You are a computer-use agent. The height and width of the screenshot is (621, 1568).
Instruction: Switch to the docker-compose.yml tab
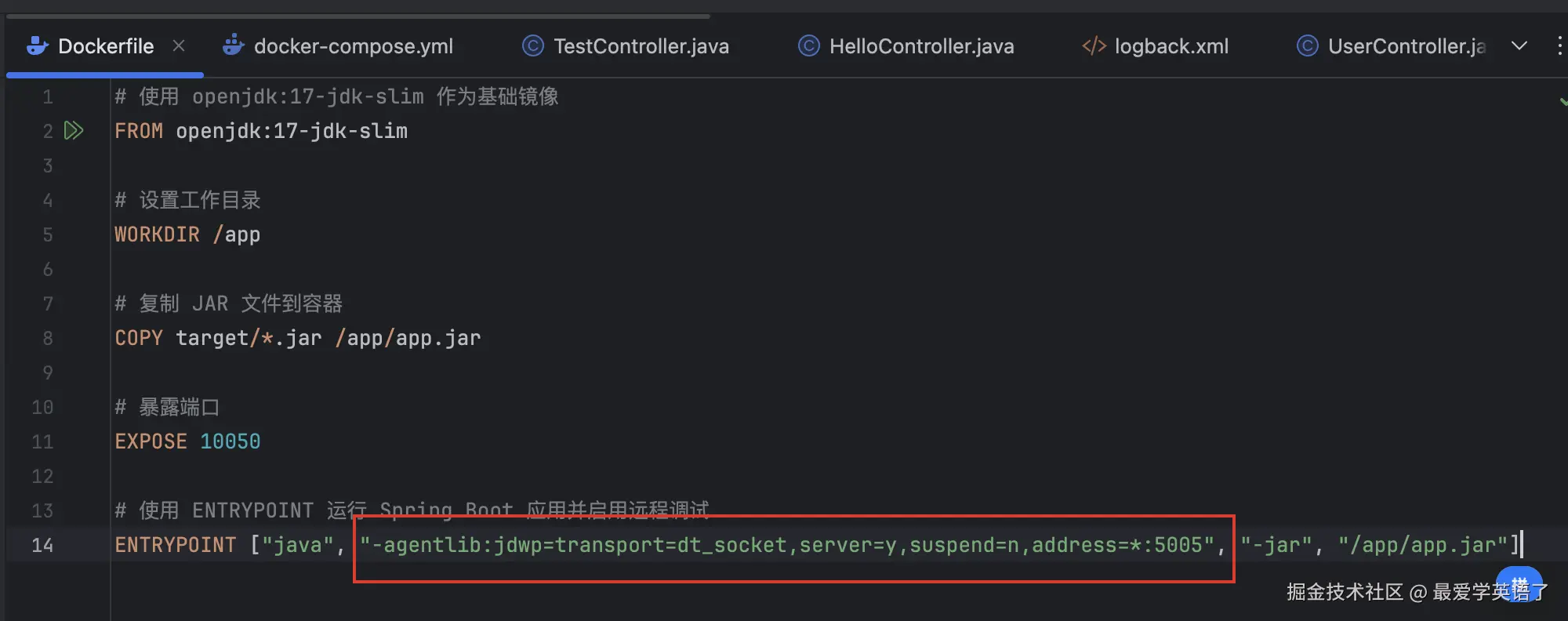[338, 45]
